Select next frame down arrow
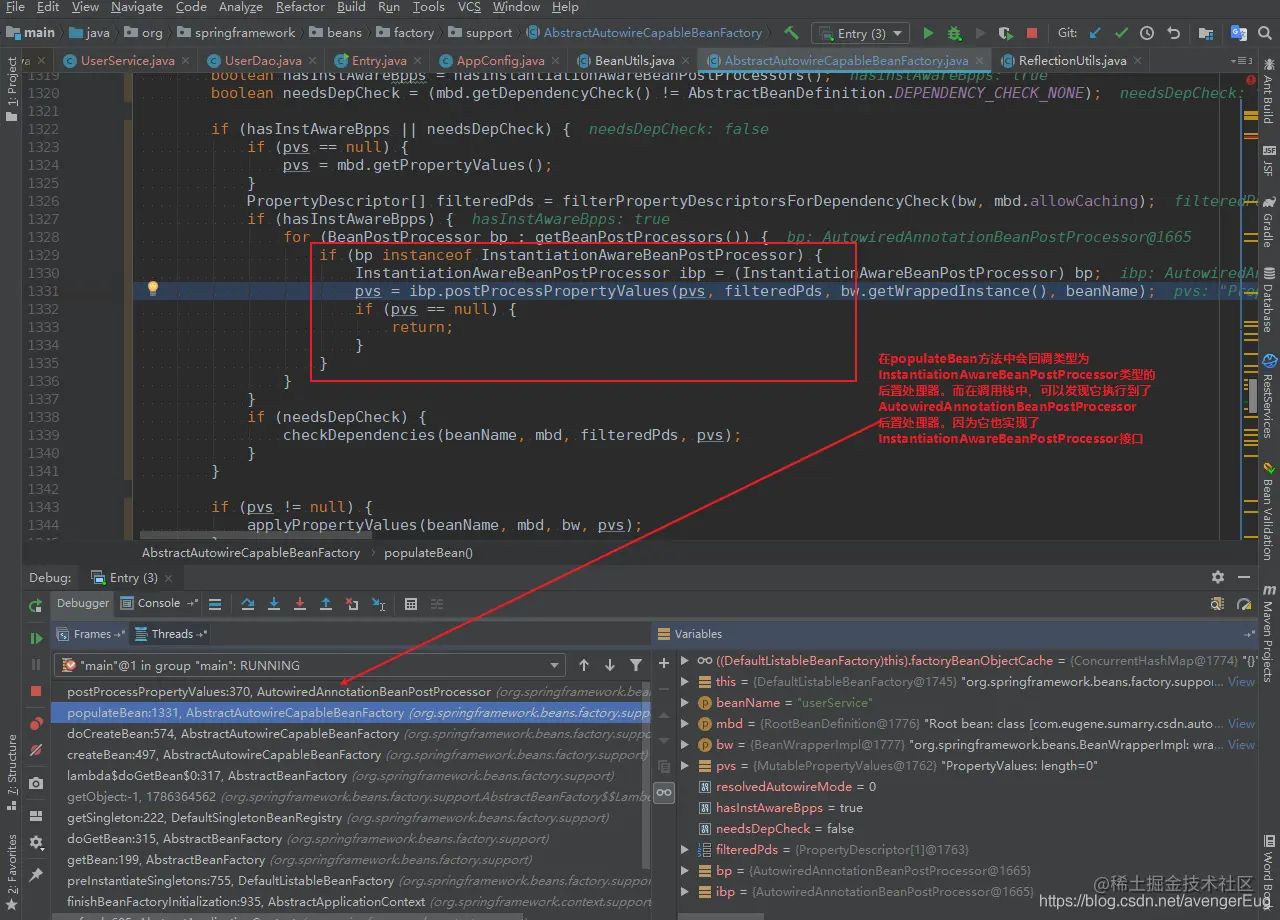This screenshot has width=1280, height=920. [x=610, y=665]
